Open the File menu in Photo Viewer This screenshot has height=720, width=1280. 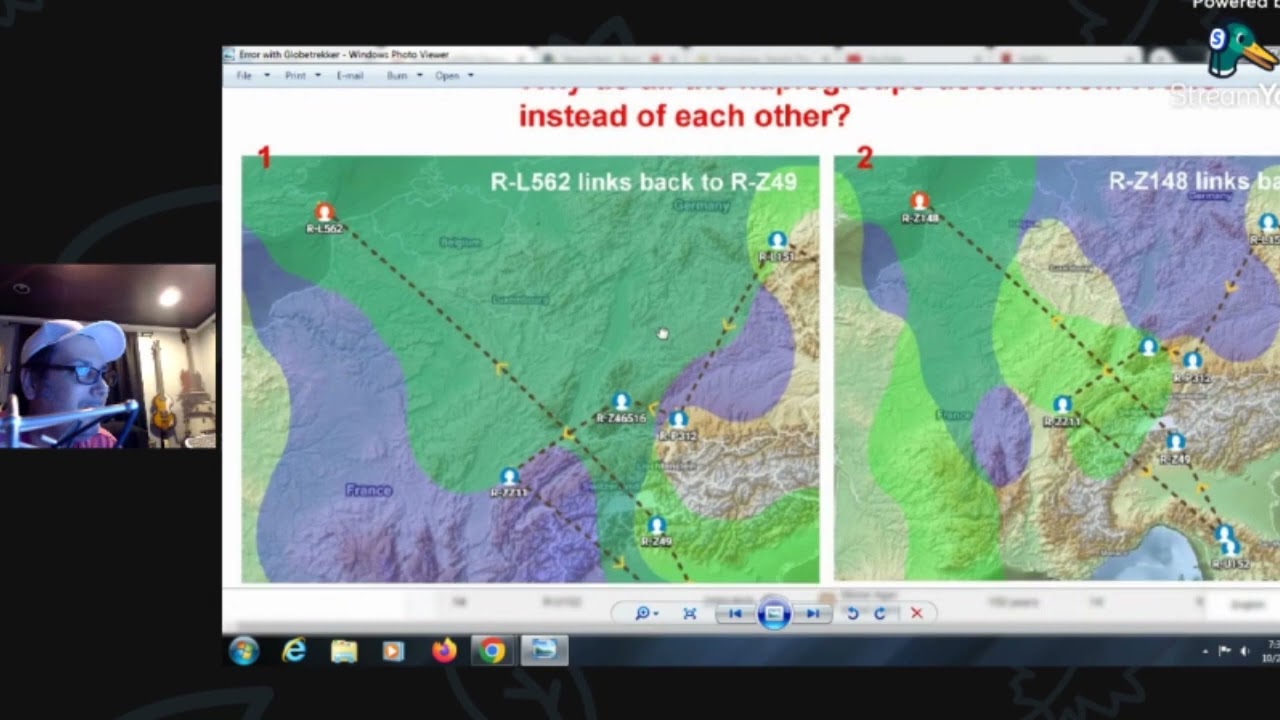(244, 76)
